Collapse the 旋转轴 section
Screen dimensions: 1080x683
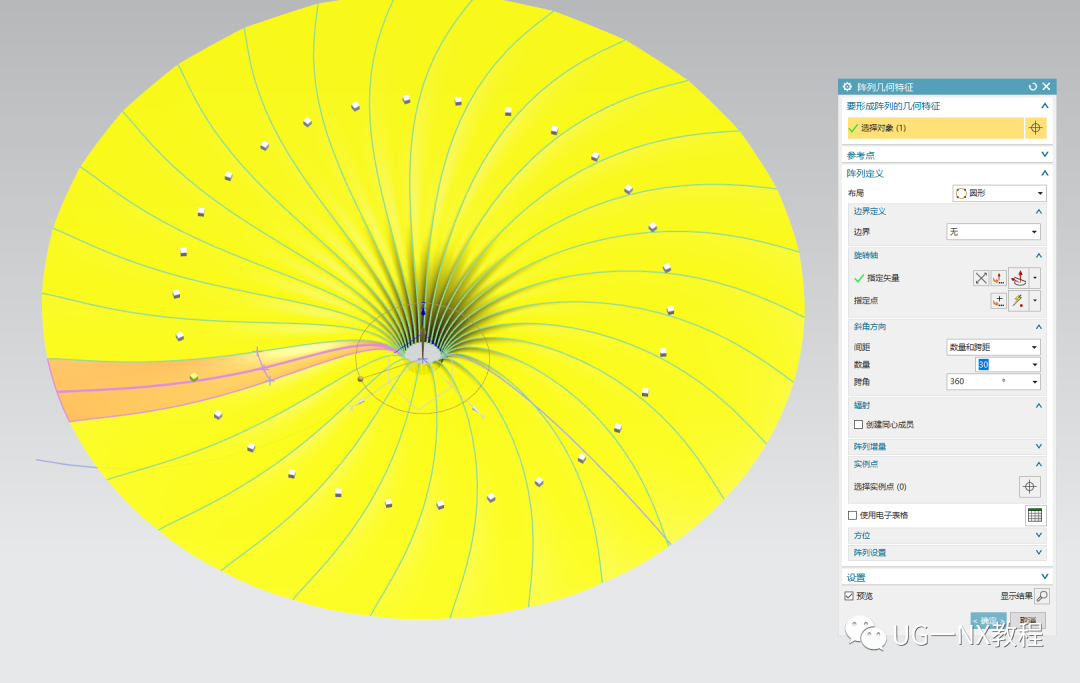pos(1039,255)
